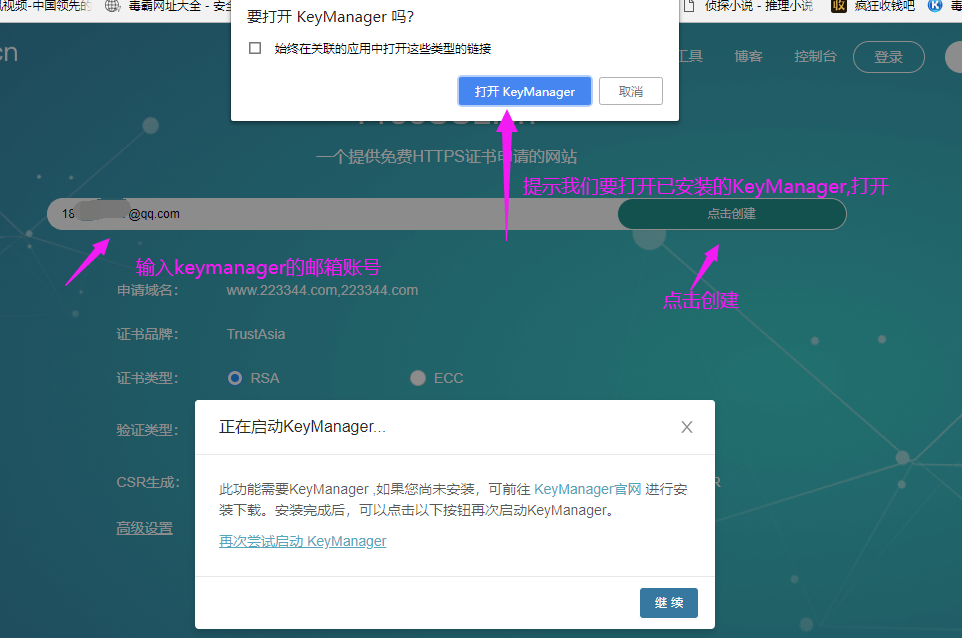Click the domain text www.223344.com,223344.com
The image size is (962, 638).
[322, 290]
